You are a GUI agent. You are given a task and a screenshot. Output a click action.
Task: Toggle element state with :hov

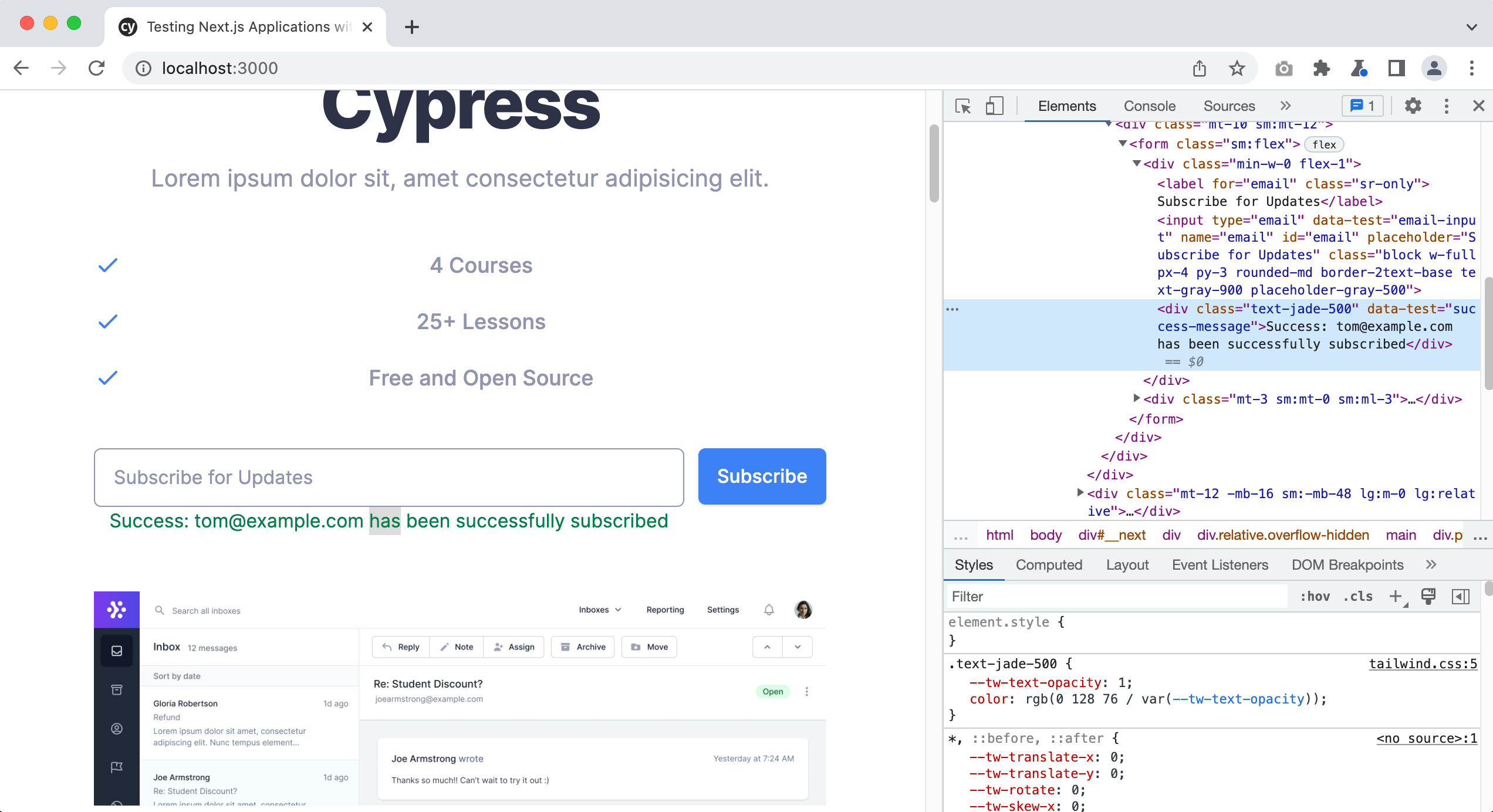click(1316, 596)
